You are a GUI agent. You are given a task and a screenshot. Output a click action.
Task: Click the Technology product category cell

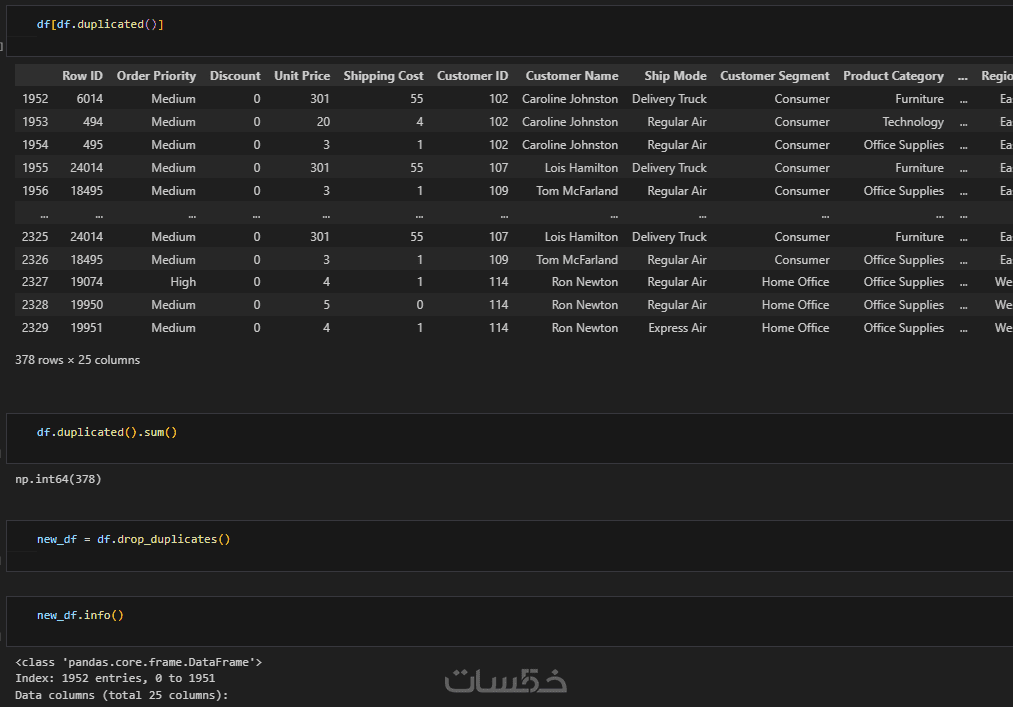913,121
